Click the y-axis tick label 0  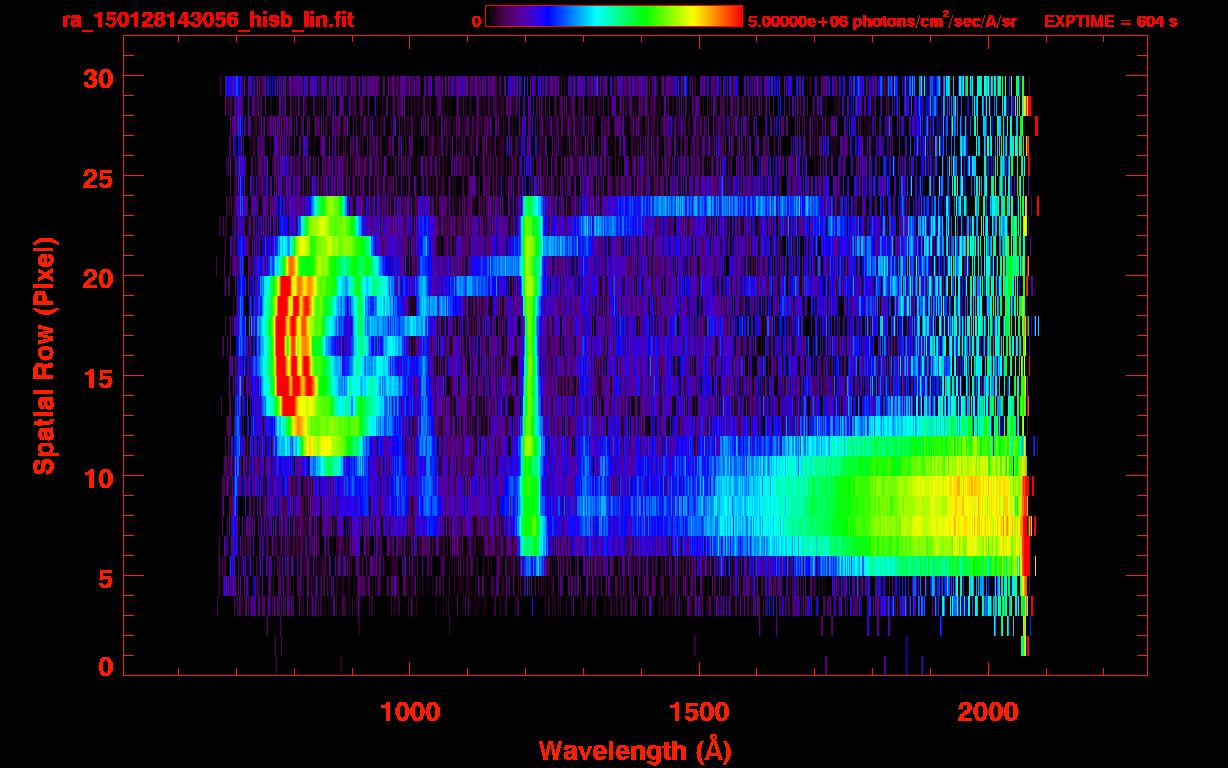[x=105, y=667]
